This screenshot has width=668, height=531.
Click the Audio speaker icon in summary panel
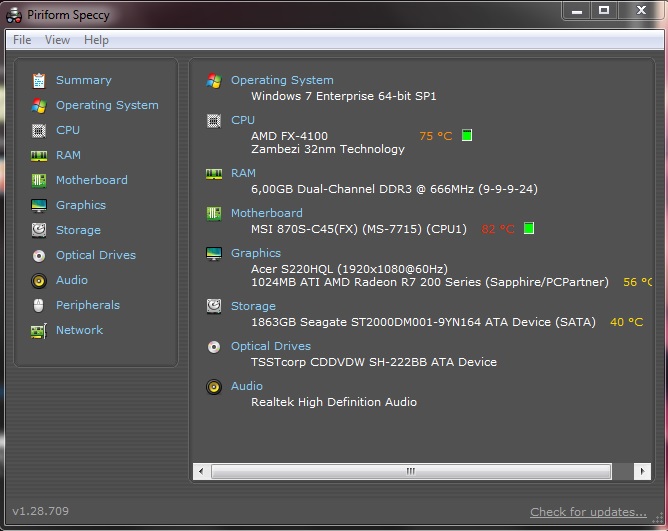(214, 387)
